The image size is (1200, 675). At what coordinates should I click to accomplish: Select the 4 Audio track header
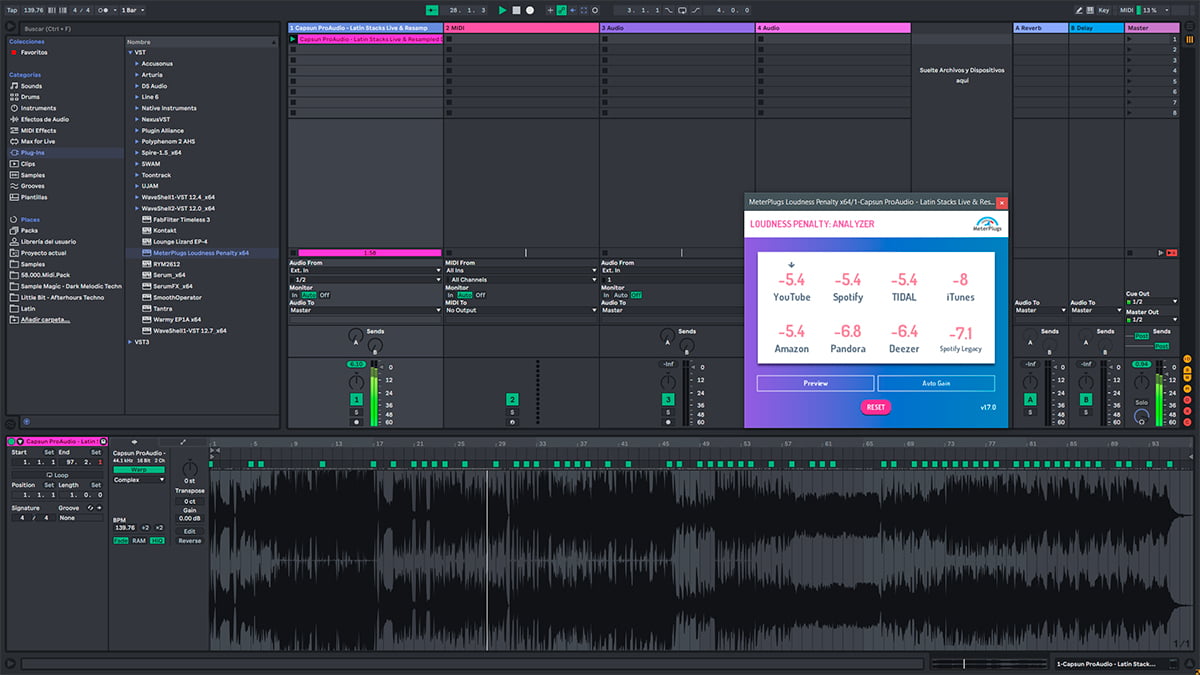833,28
